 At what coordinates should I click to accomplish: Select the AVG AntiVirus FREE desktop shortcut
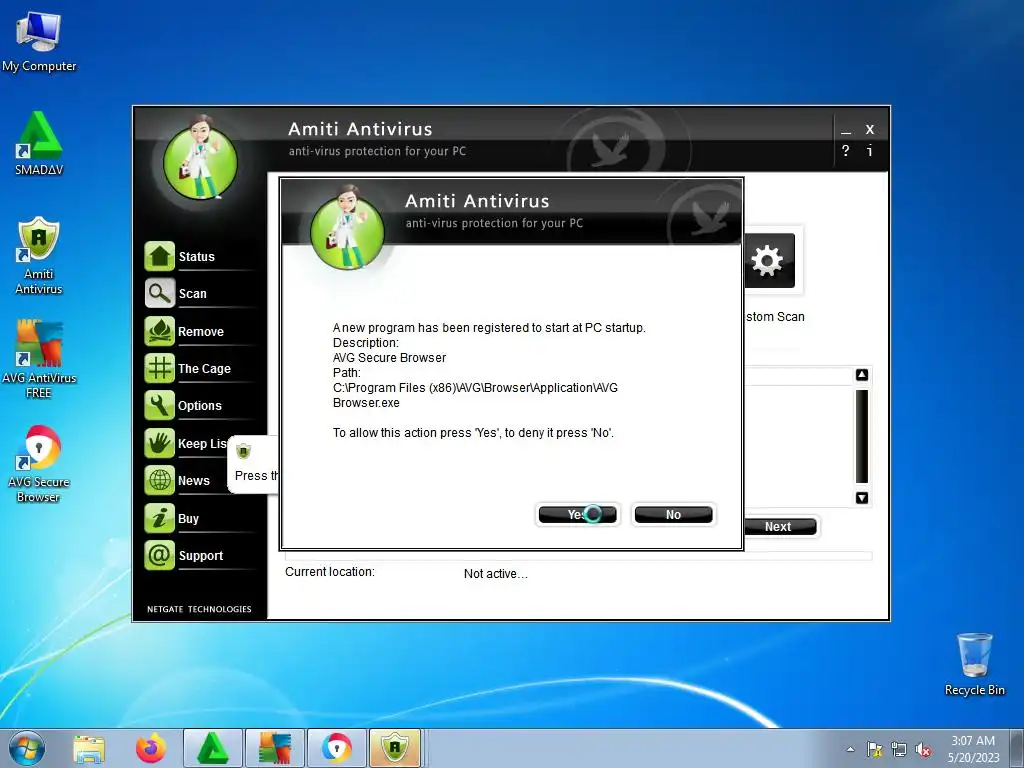click(39, 359)
